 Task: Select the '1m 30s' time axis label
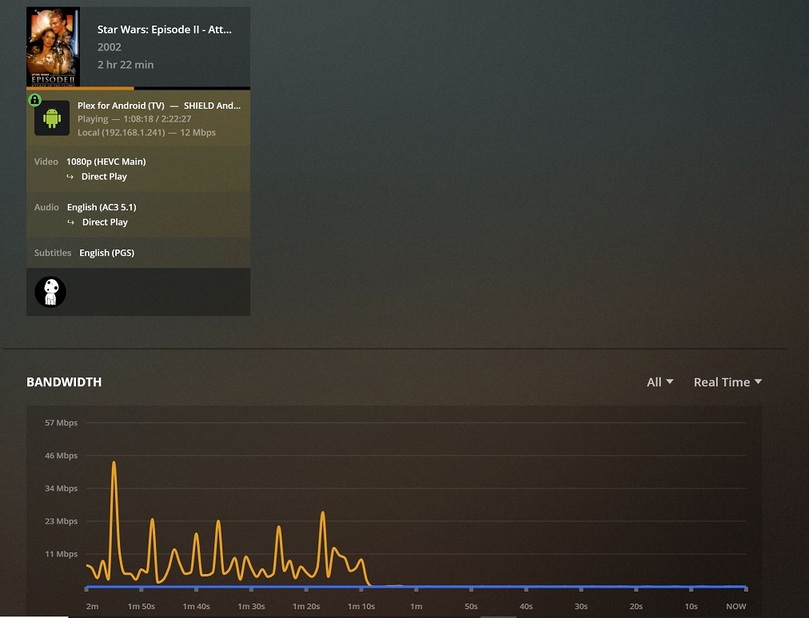[251, 607]
